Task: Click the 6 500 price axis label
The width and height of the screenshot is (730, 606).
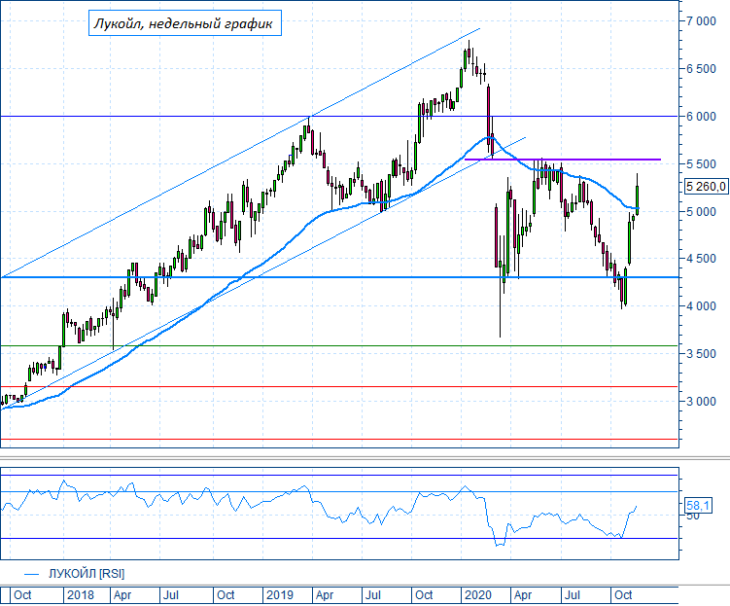Action: pos(701,68)
